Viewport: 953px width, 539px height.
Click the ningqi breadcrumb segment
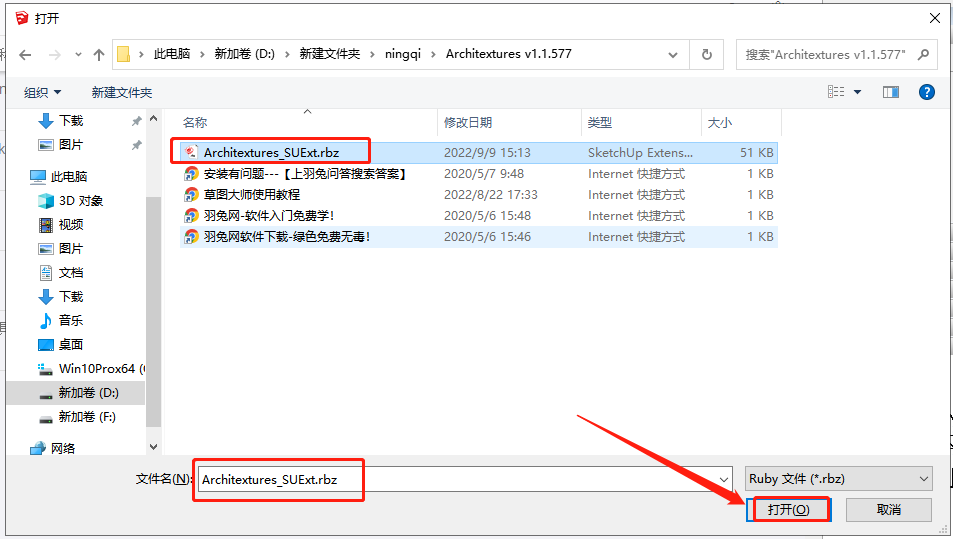(x=402, y=54)
